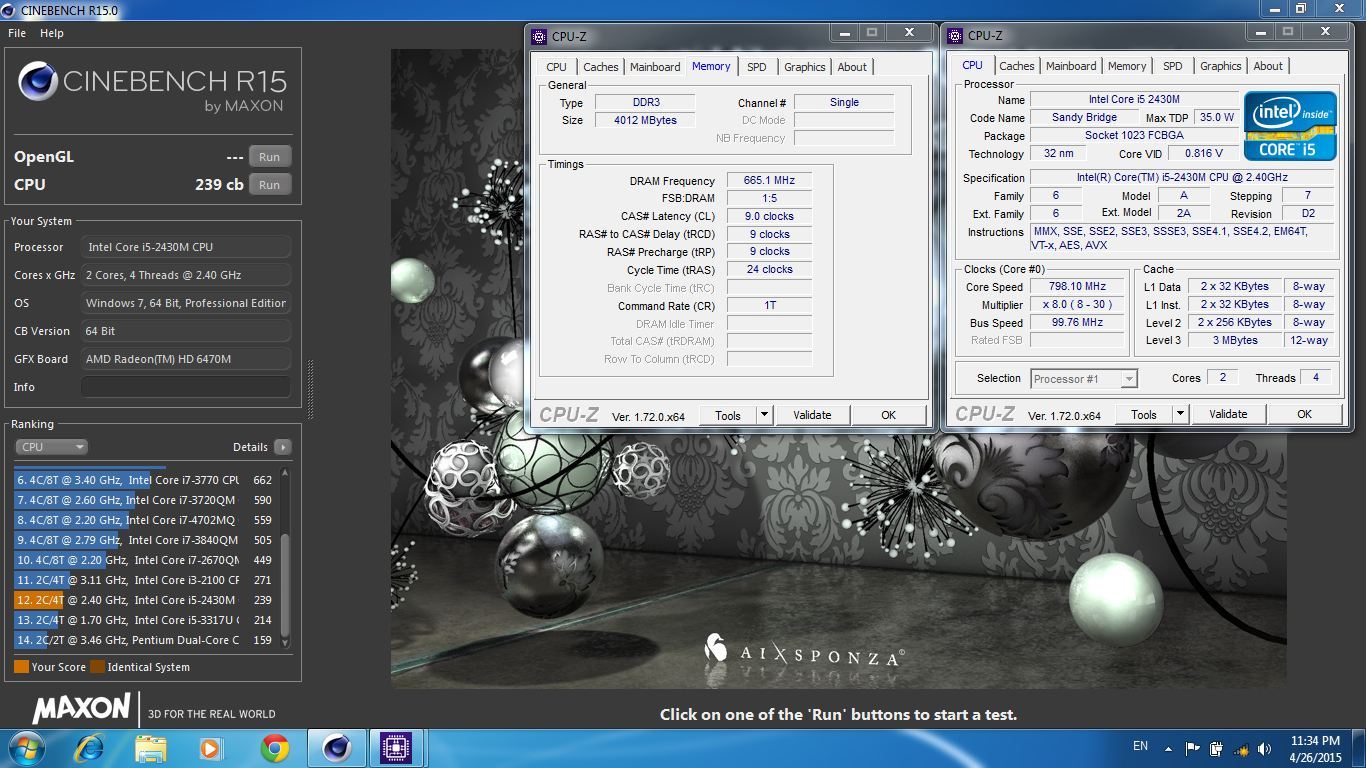
Task: Select ranking row 10 Core i7-2670QM
Action: pos(145,560)
